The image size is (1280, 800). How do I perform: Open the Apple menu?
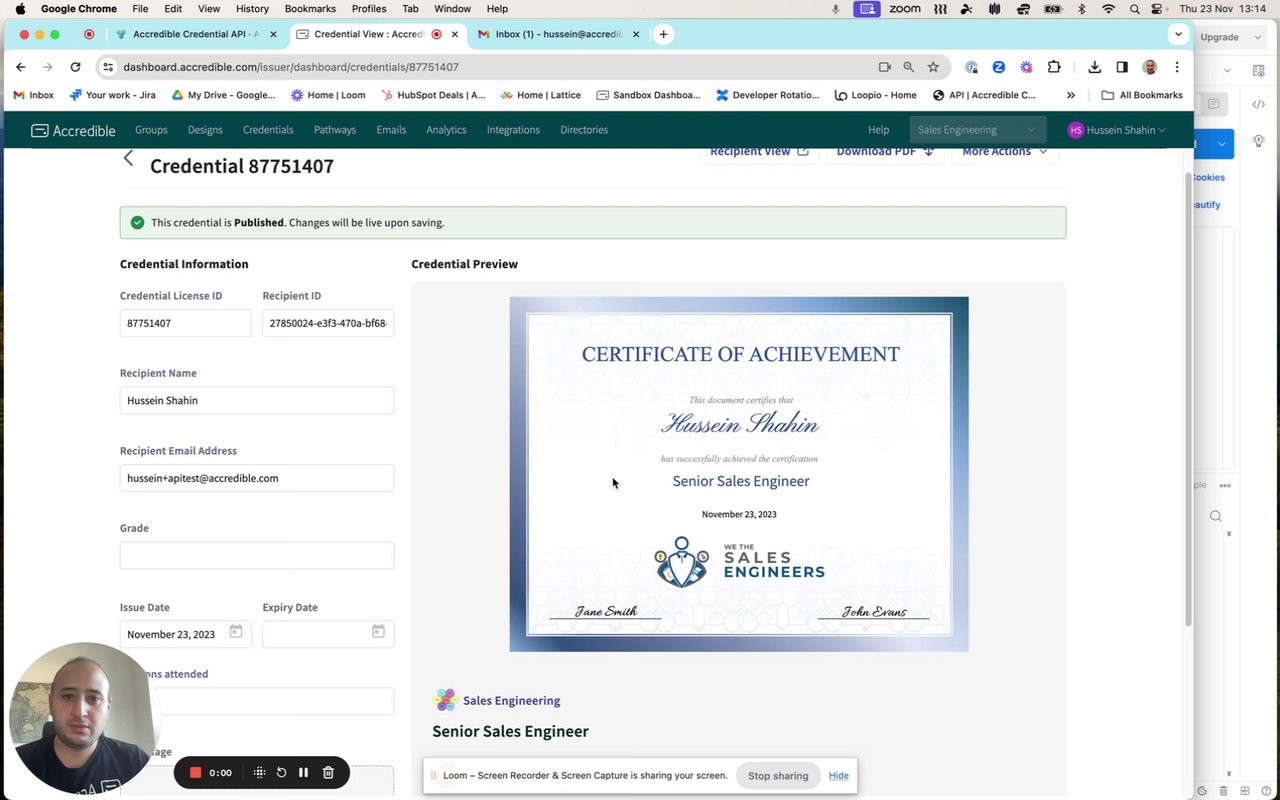(x=20, y=9)
